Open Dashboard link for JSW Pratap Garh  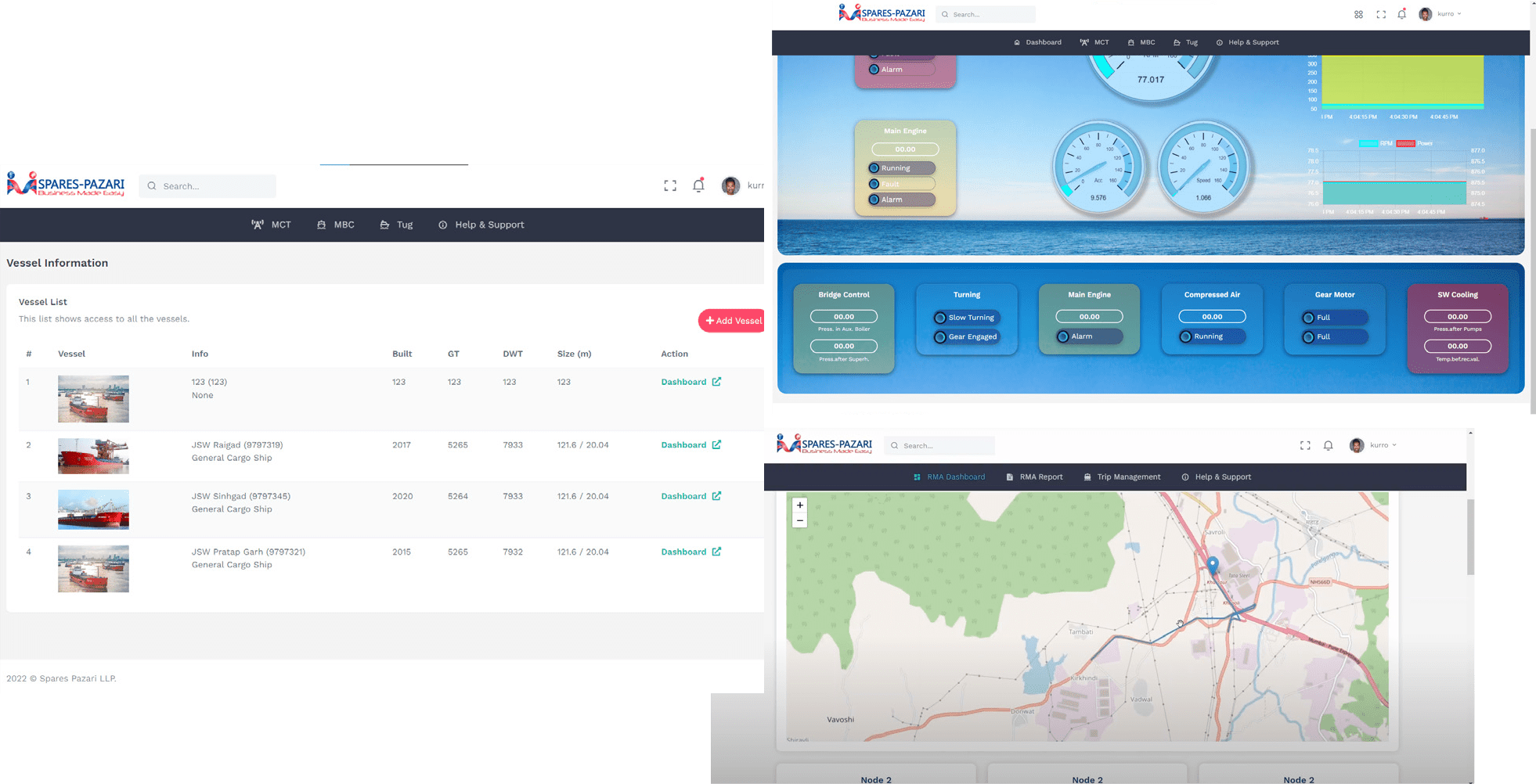tap(683, 552)
